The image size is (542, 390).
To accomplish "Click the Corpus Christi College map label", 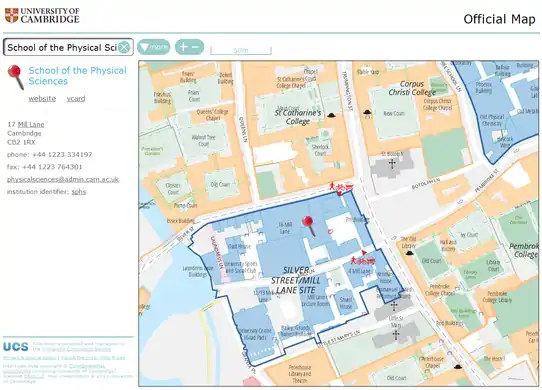I will (x=412, y=88).
